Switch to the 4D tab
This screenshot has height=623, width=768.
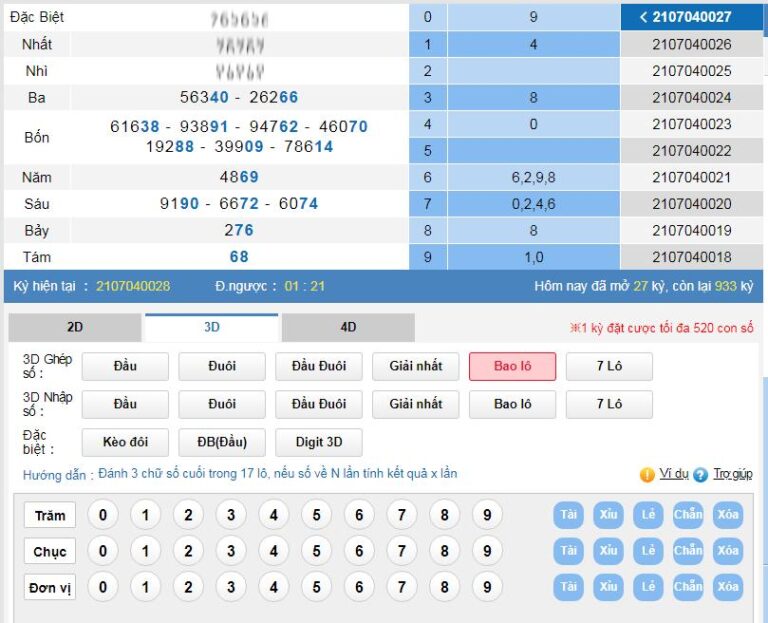tap(348, 327)
